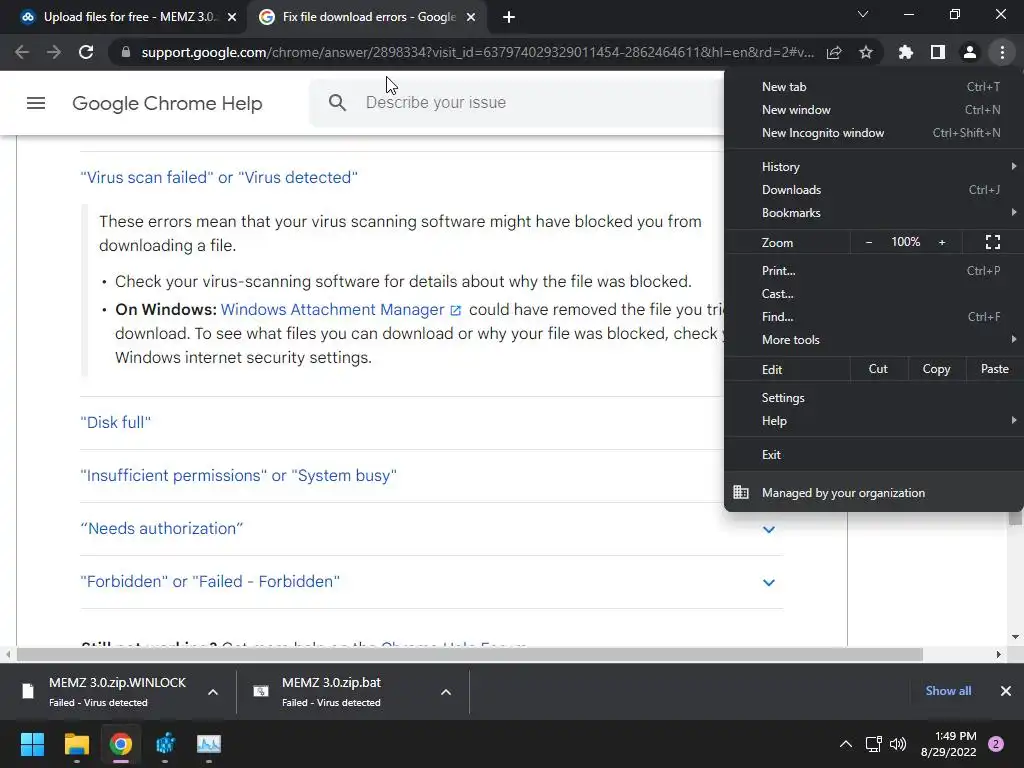Increase zoom with the plus button
The image size is (1024, 768).
tap(942, 242)
